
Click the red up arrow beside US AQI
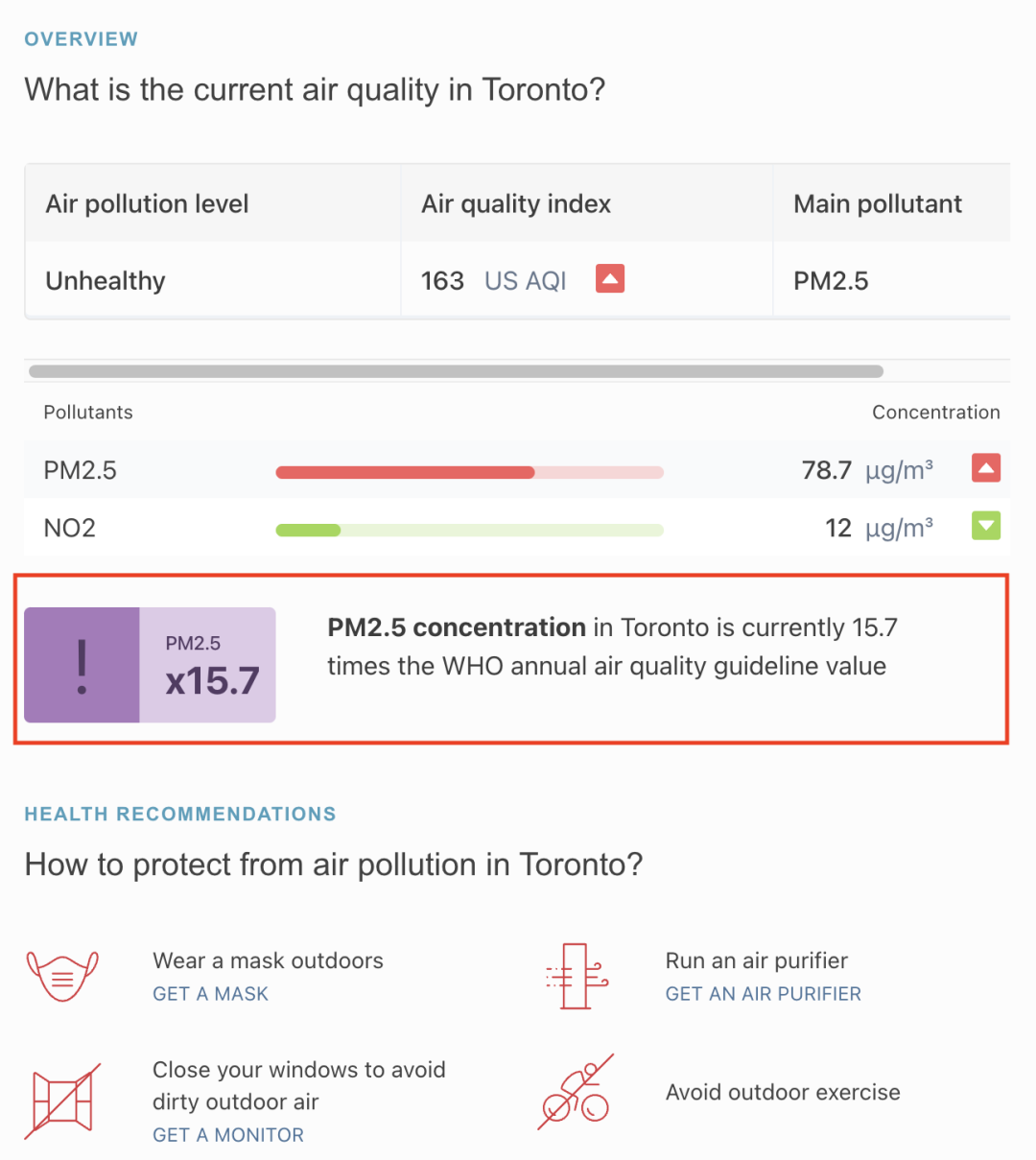point(610,278)
